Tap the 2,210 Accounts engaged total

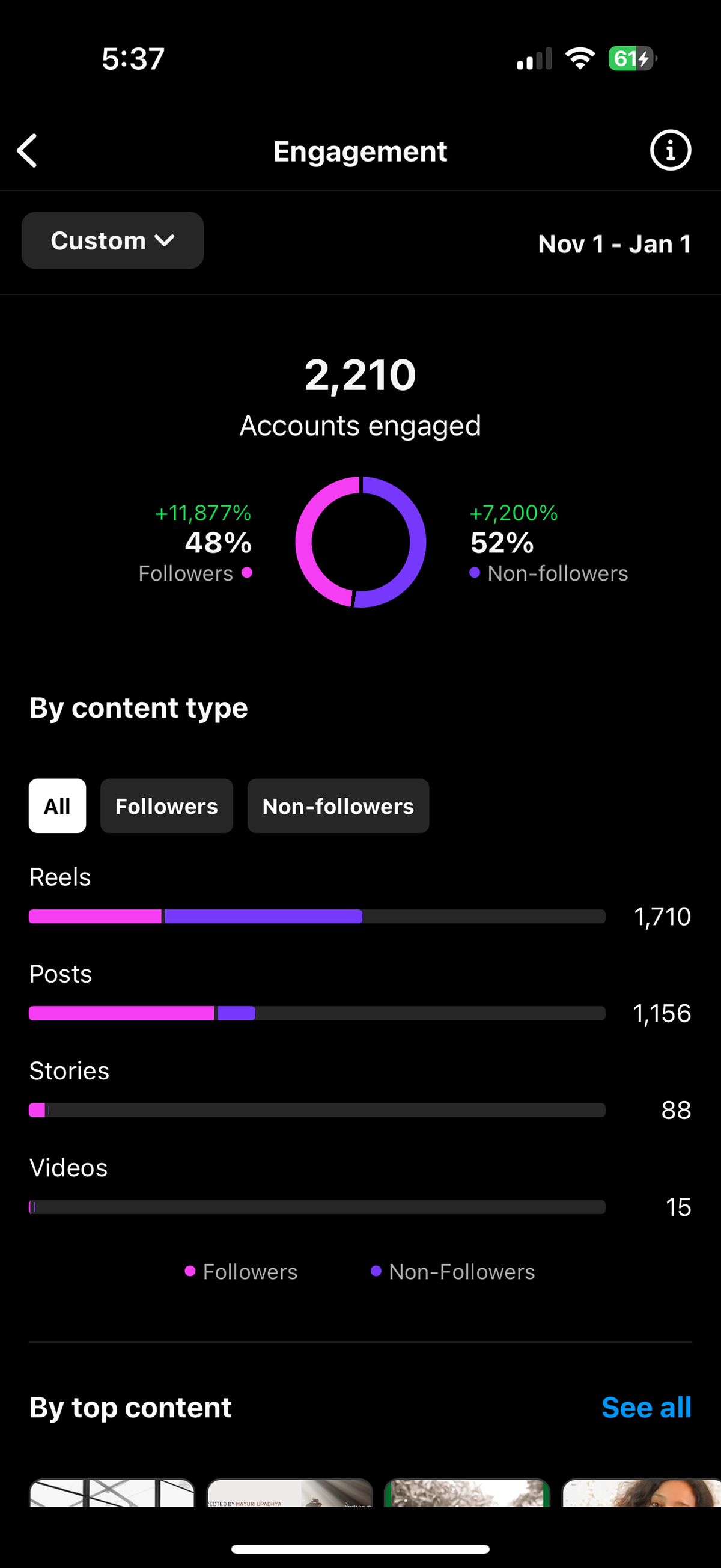[360, 375]
